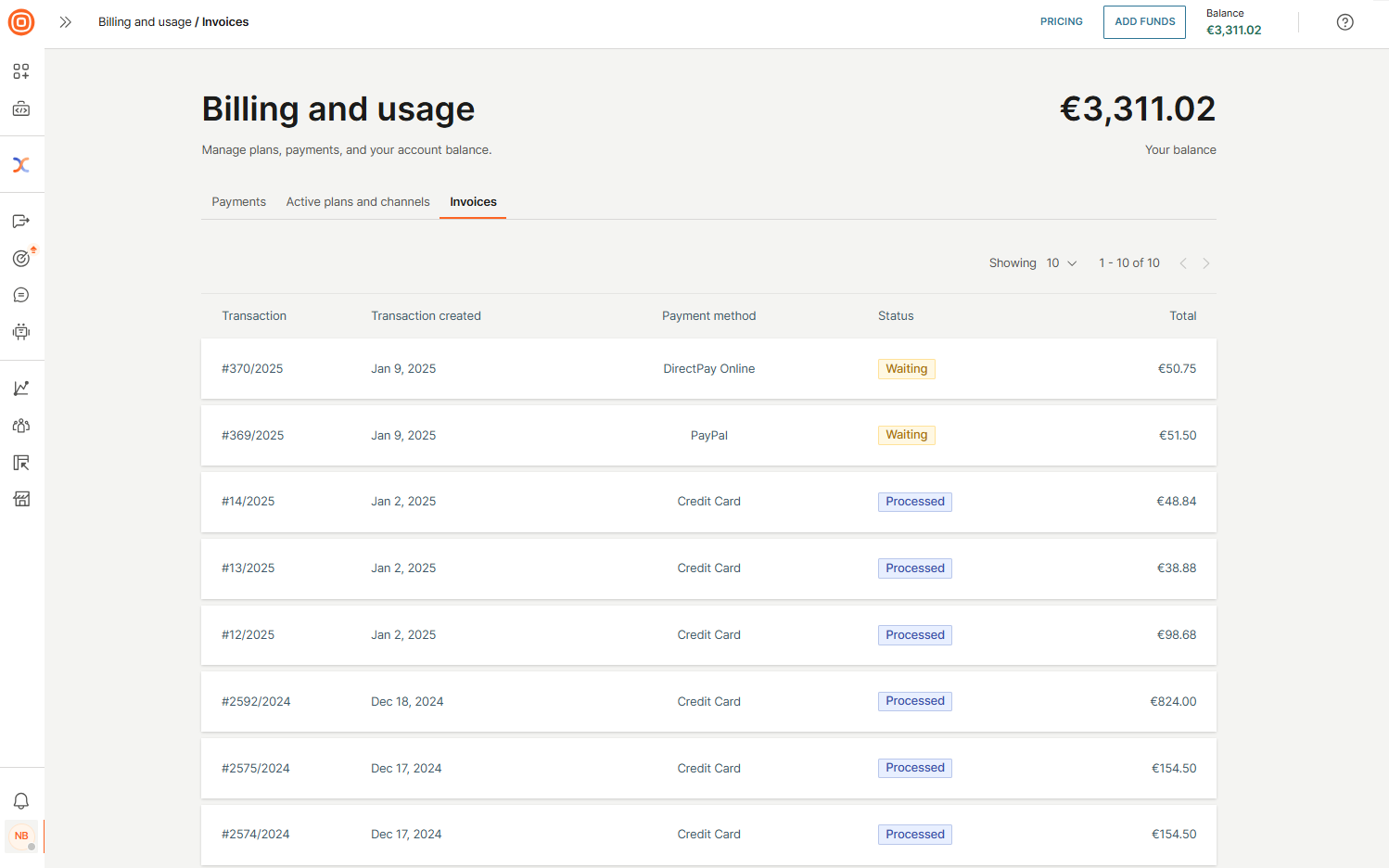The image size is (1389, 868).
Task: Click the €98.68 total amount
Action: pos(1176,635)
